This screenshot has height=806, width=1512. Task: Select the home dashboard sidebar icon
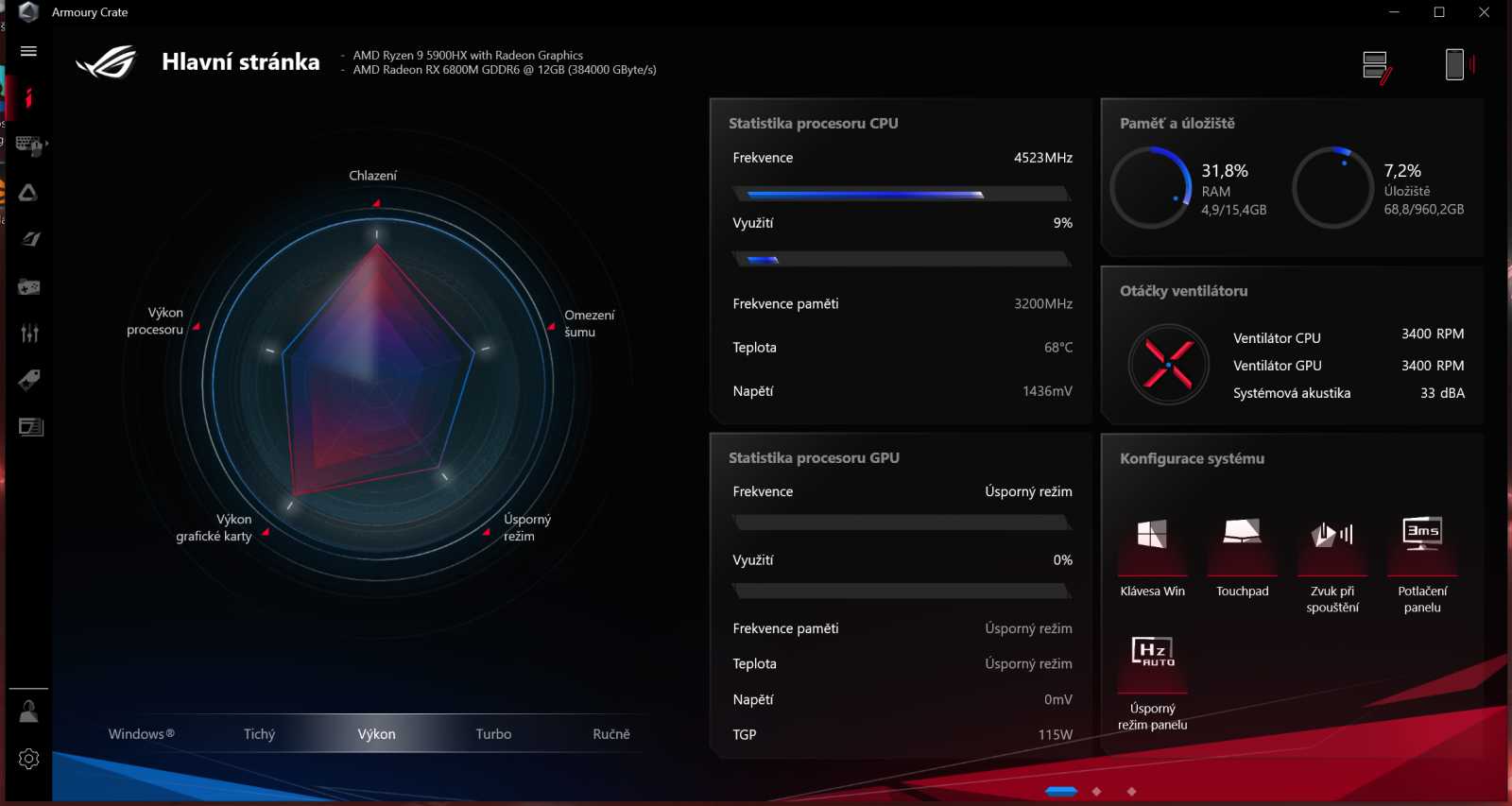(x=29, y=97)
